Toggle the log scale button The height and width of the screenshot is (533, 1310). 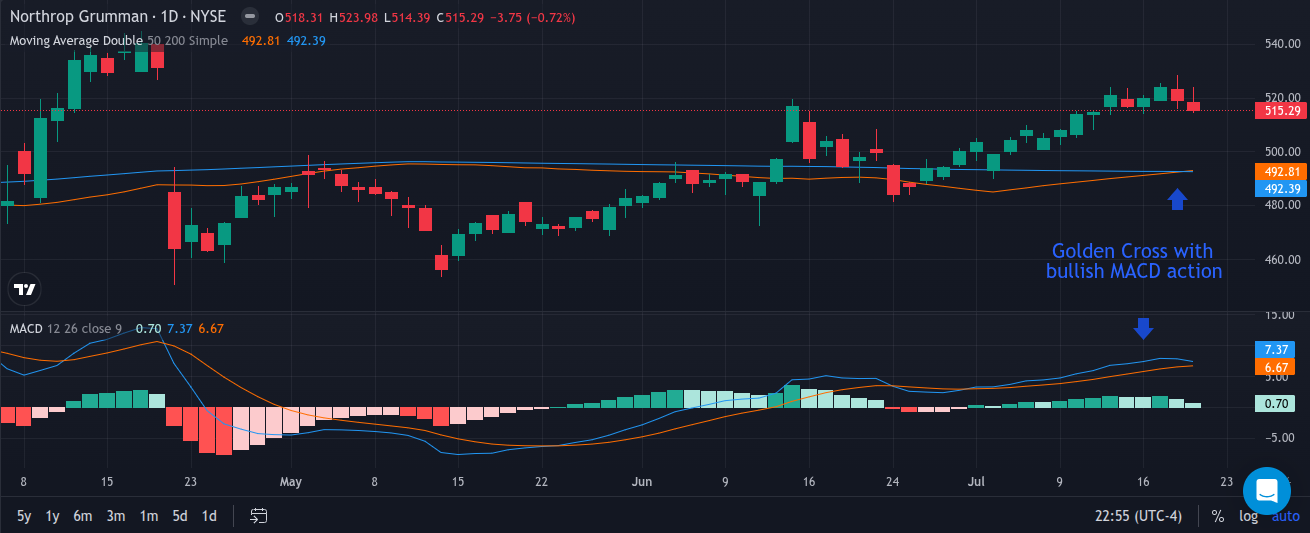point(1248,516)
